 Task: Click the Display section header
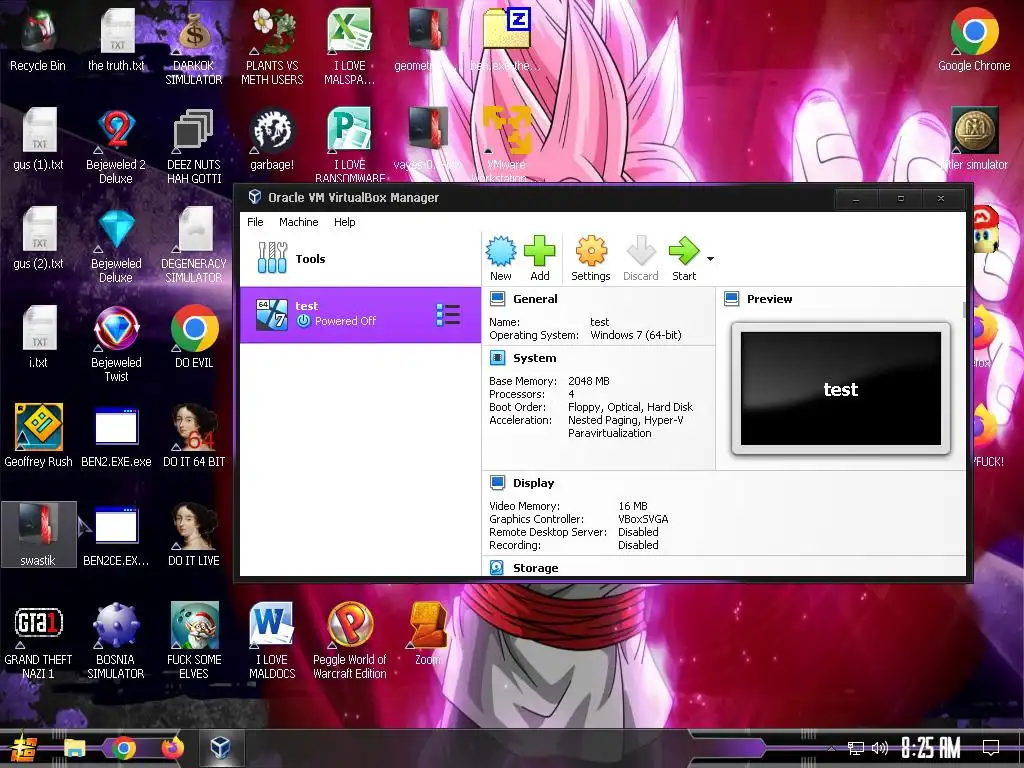pos(533,483)
